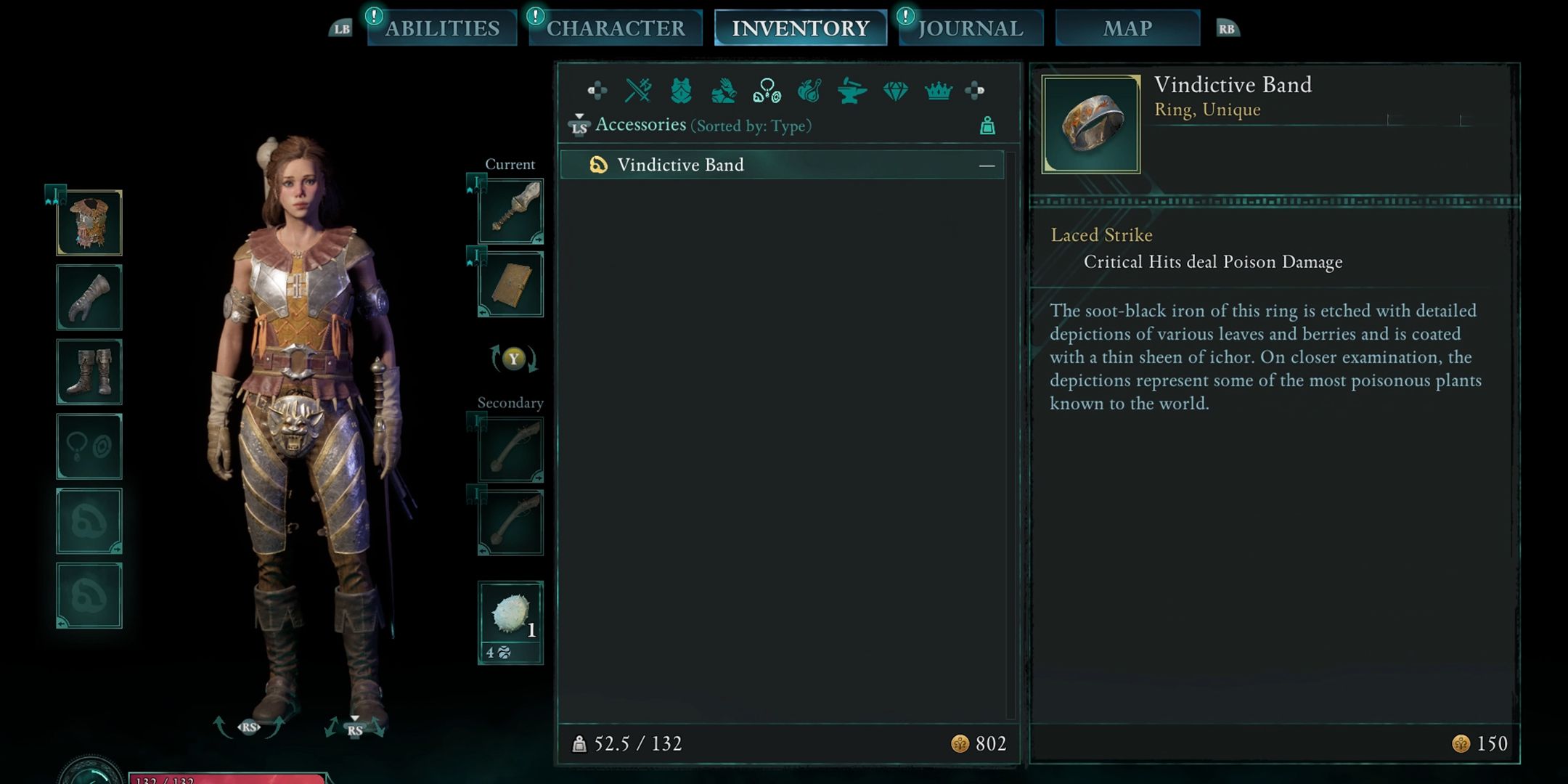Collapse the Vindictive Band entry dash
This screenshot has width=1568, height=784.
pyautogui.click(x=987, y=166)
